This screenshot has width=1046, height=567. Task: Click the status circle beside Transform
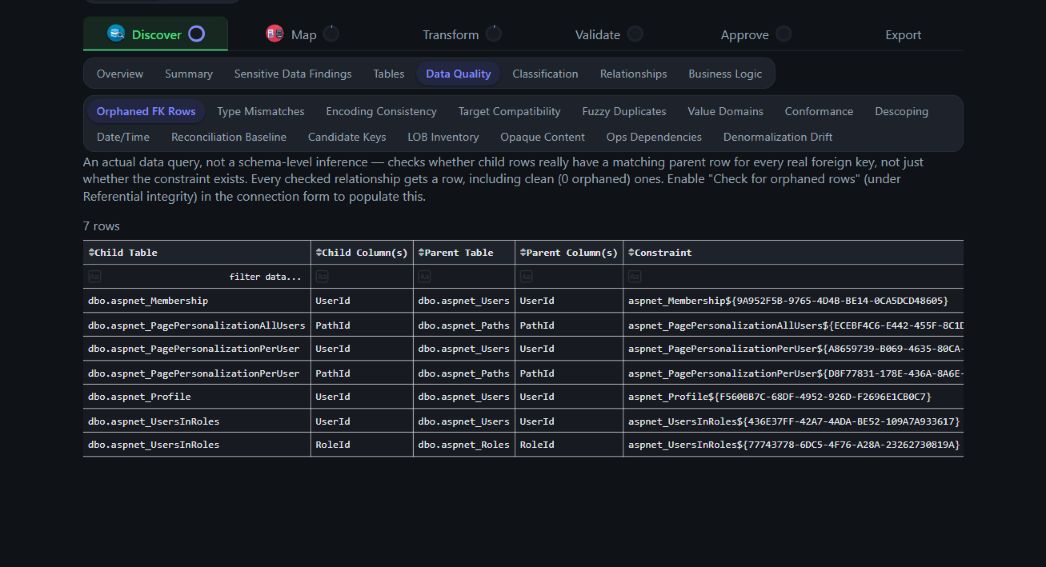click(494, 33)
